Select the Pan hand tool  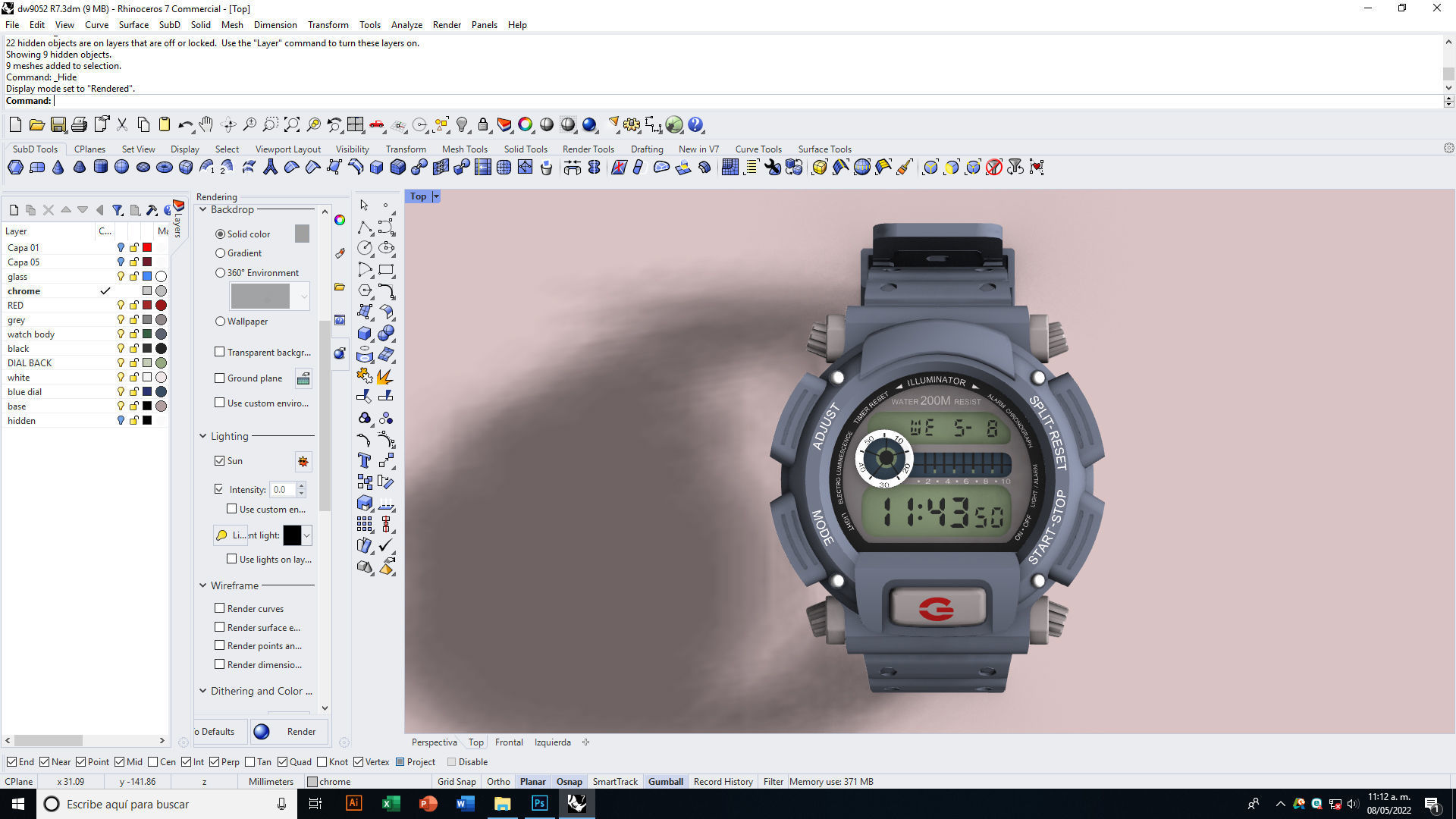click(206, 125)
